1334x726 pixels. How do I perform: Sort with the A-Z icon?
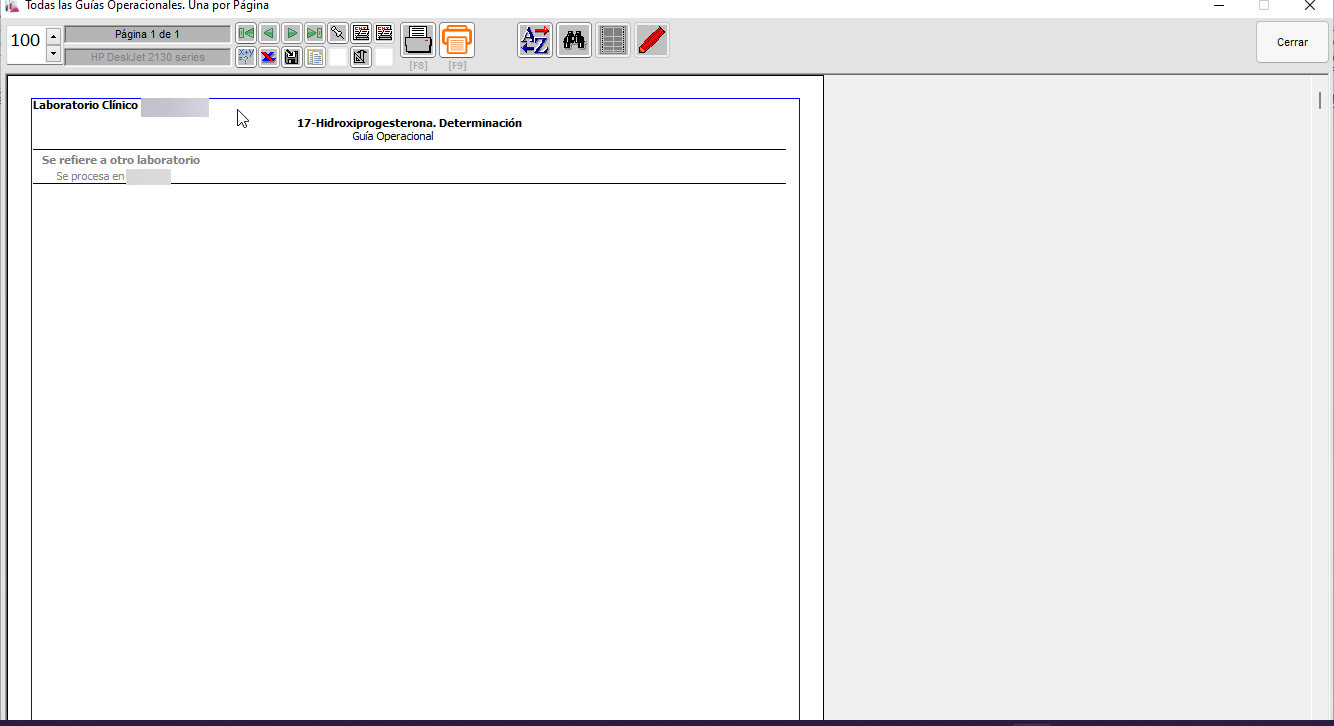click(x=535, y=41)
